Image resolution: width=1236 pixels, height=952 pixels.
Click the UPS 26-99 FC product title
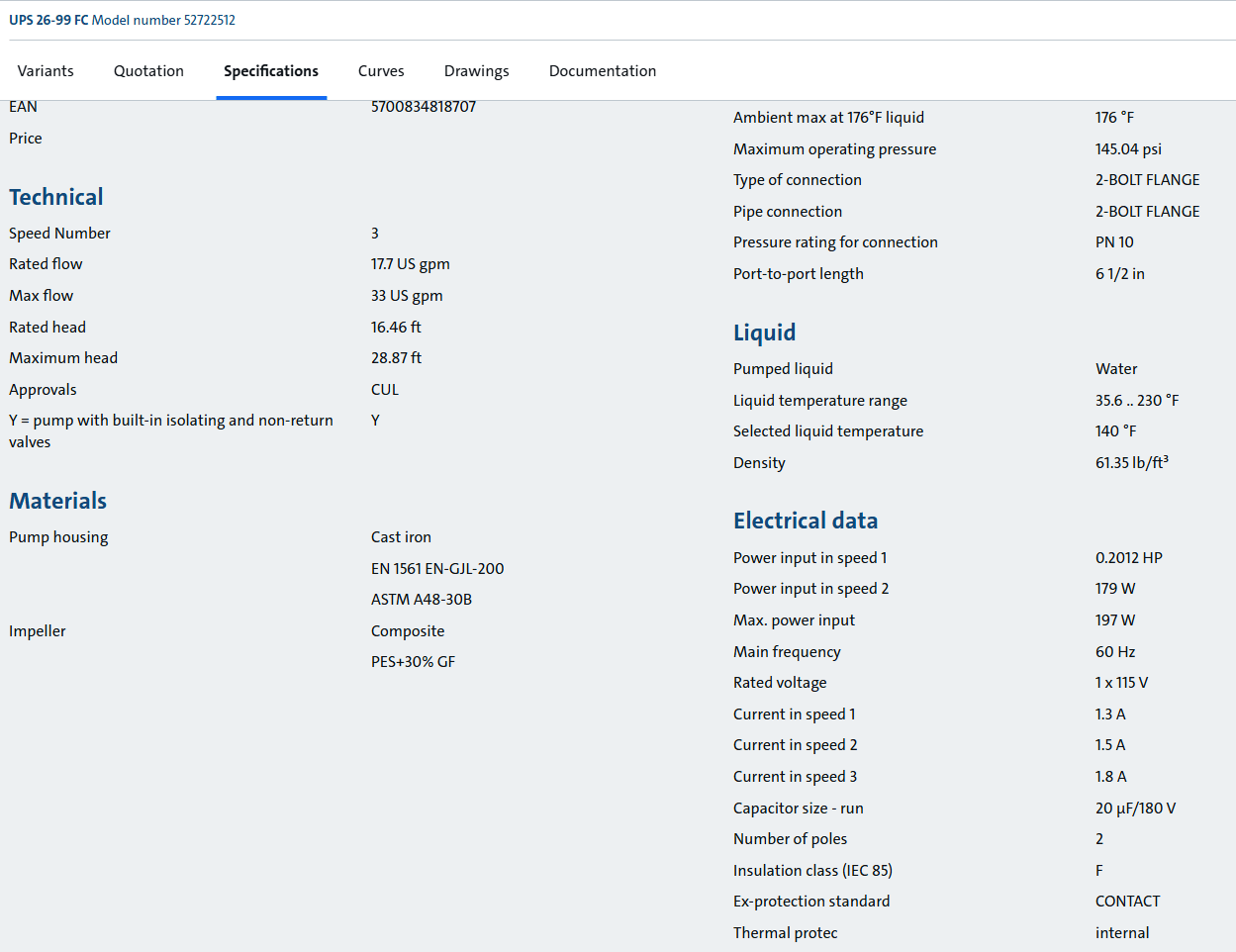click(48, 20)
